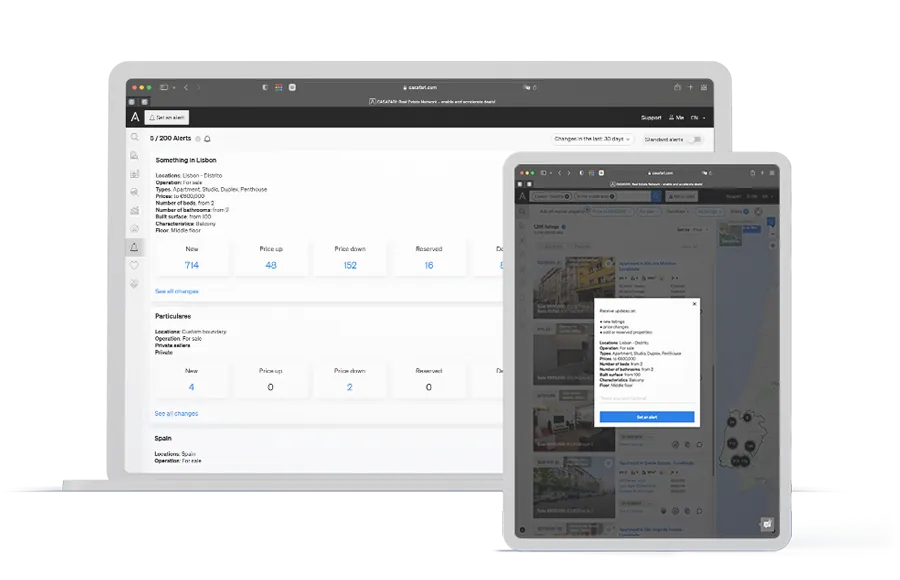Screen dimensions: 900x580
Task: Open the Me account menu in the laptop header
Action: click(x=676, y=118)
